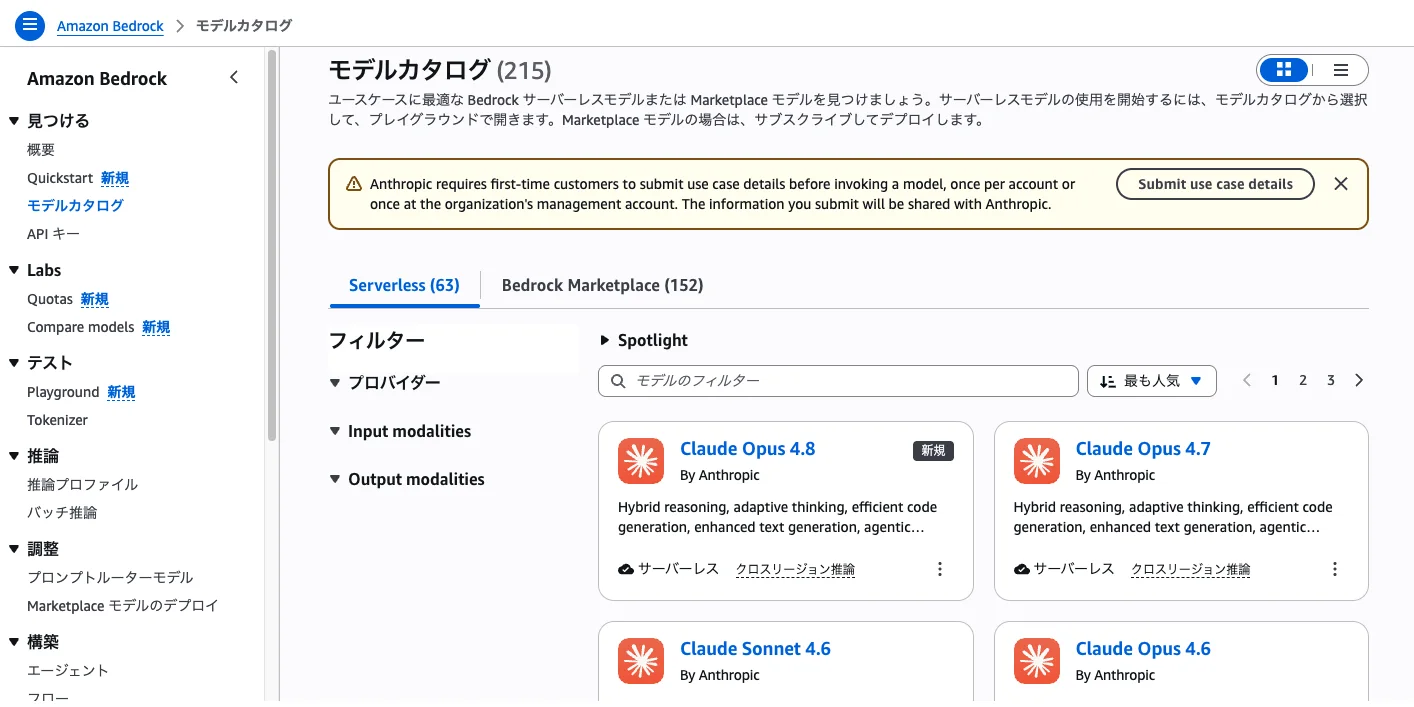Click the Submit use case details button

1215,184
